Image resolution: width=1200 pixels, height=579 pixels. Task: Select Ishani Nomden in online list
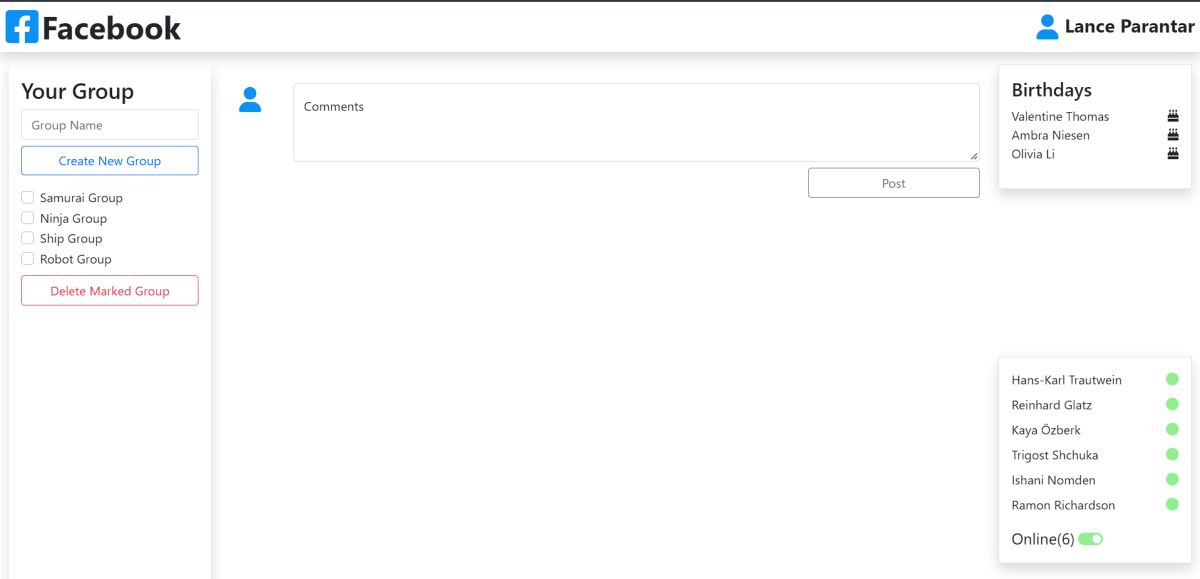tap(1053, 480)
